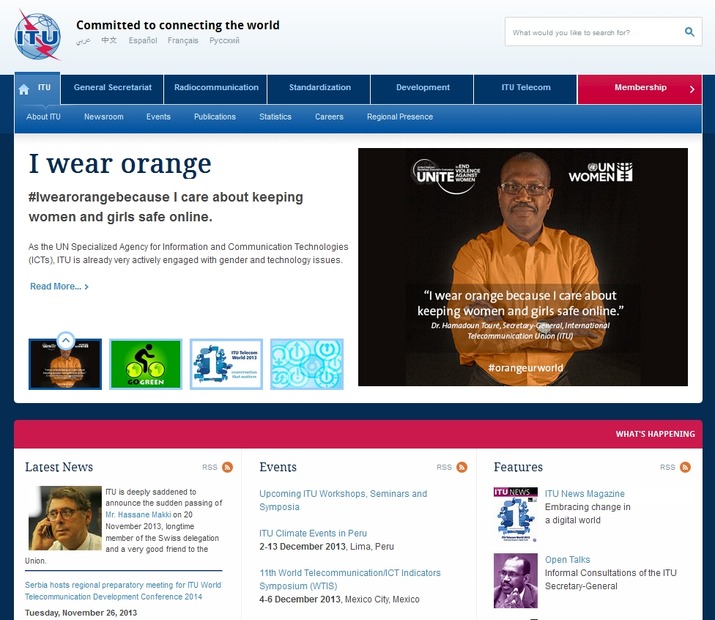Click RSS label next to Features
Viewport: 715px width, 620px height.
[x=668, y=467]
